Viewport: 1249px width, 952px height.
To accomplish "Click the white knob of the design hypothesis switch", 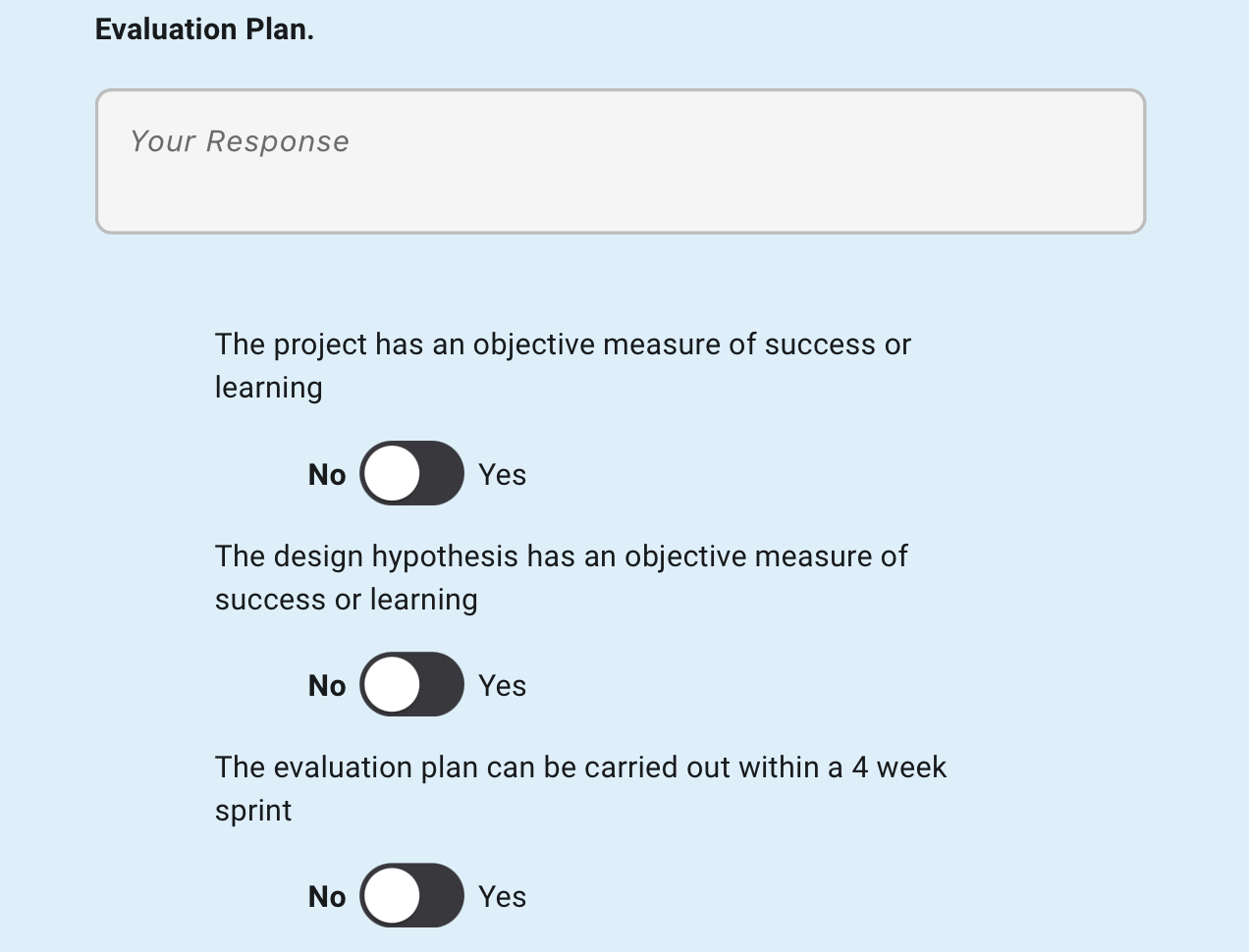I will click(x=392, y=685).
